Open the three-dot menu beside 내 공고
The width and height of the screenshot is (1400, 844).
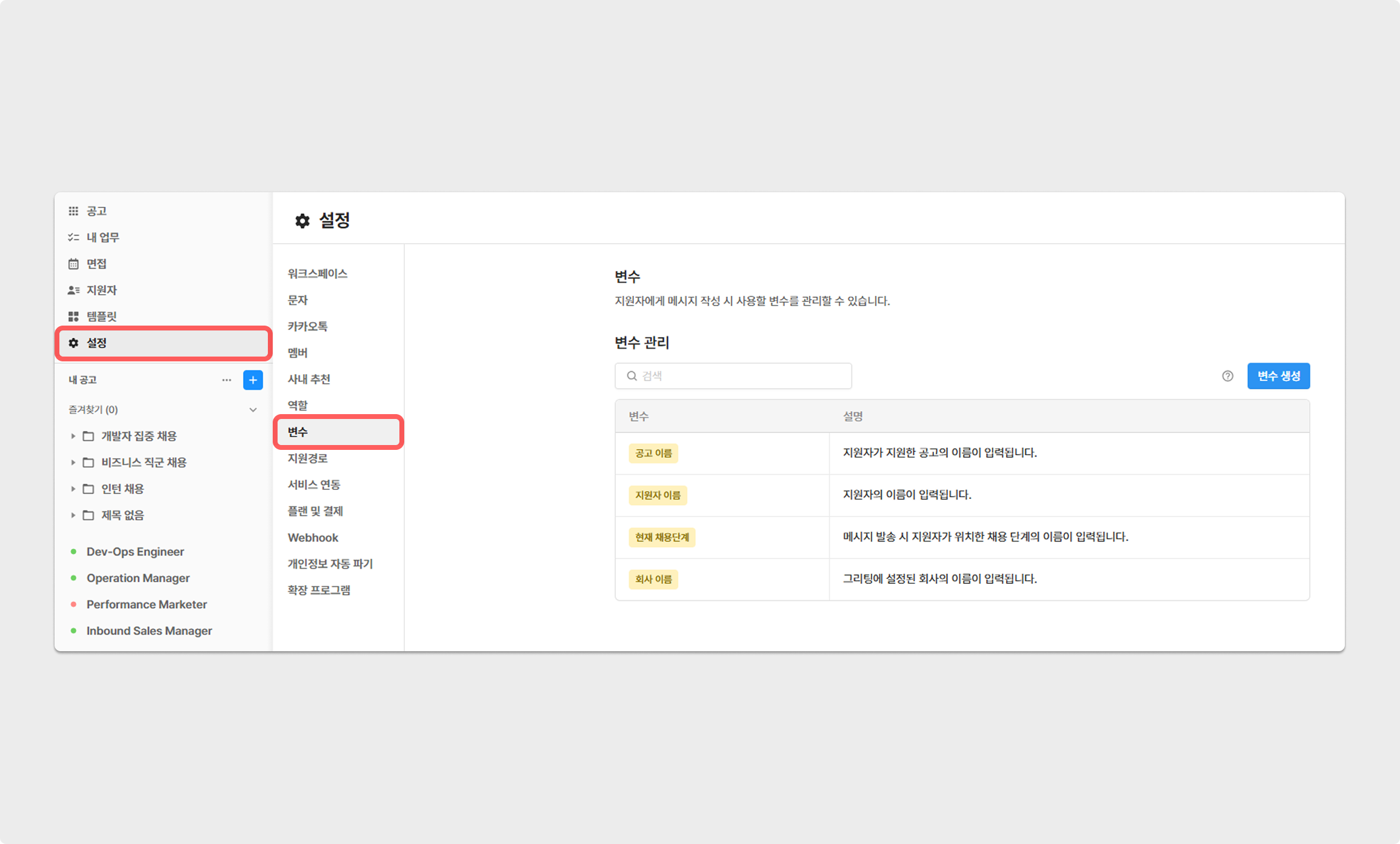(x=227, y=380)
